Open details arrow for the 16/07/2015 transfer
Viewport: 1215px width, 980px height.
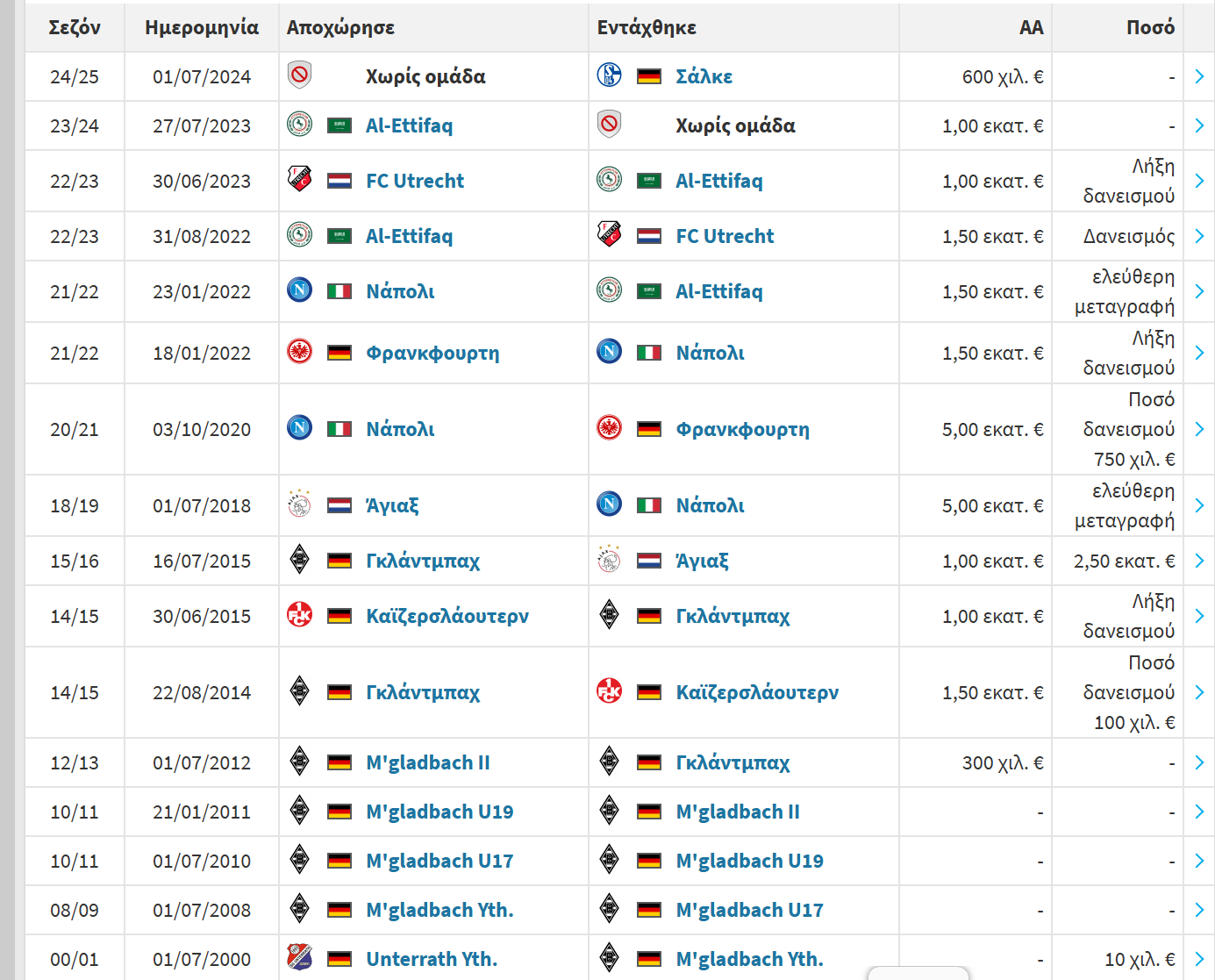click(1199, 561)
